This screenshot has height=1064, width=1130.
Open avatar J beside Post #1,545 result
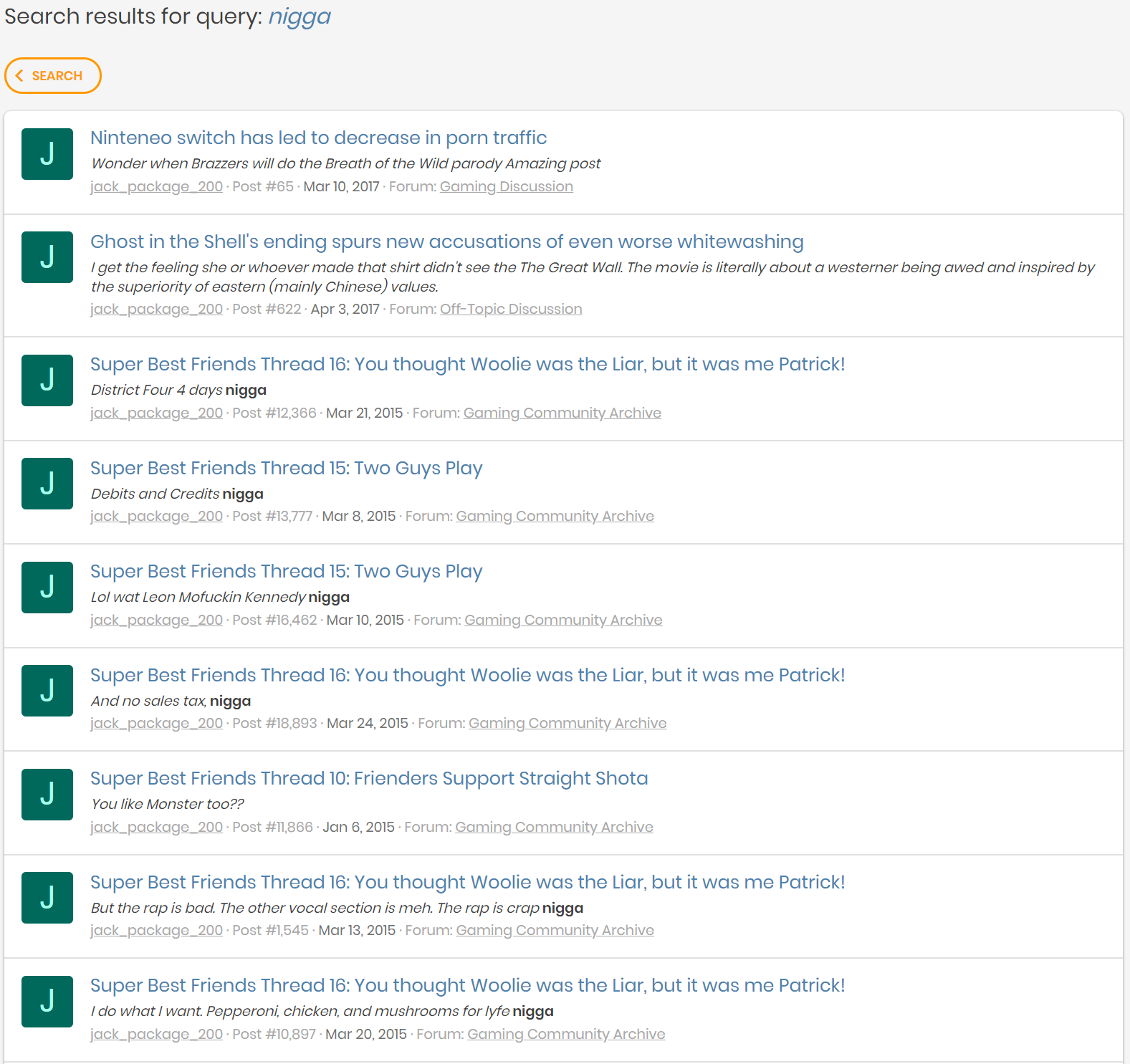47,898
